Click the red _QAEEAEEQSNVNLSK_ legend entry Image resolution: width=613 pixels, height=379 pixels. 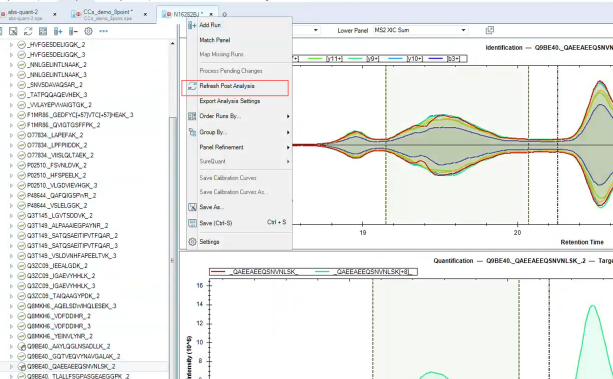point(255,272)
